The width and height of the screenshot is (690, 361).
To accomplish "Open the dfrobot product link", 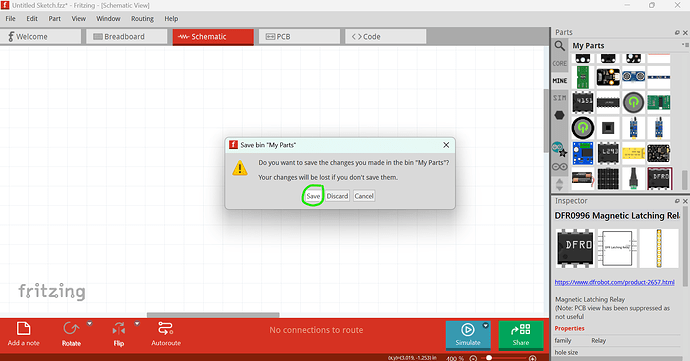I will (x=614, y=282).
